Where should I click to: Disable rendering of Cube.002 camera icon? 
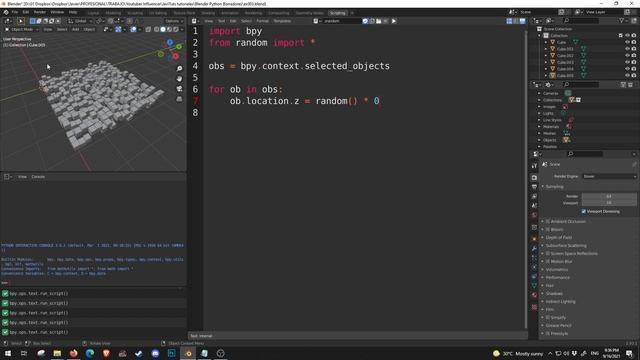[634, 55]
